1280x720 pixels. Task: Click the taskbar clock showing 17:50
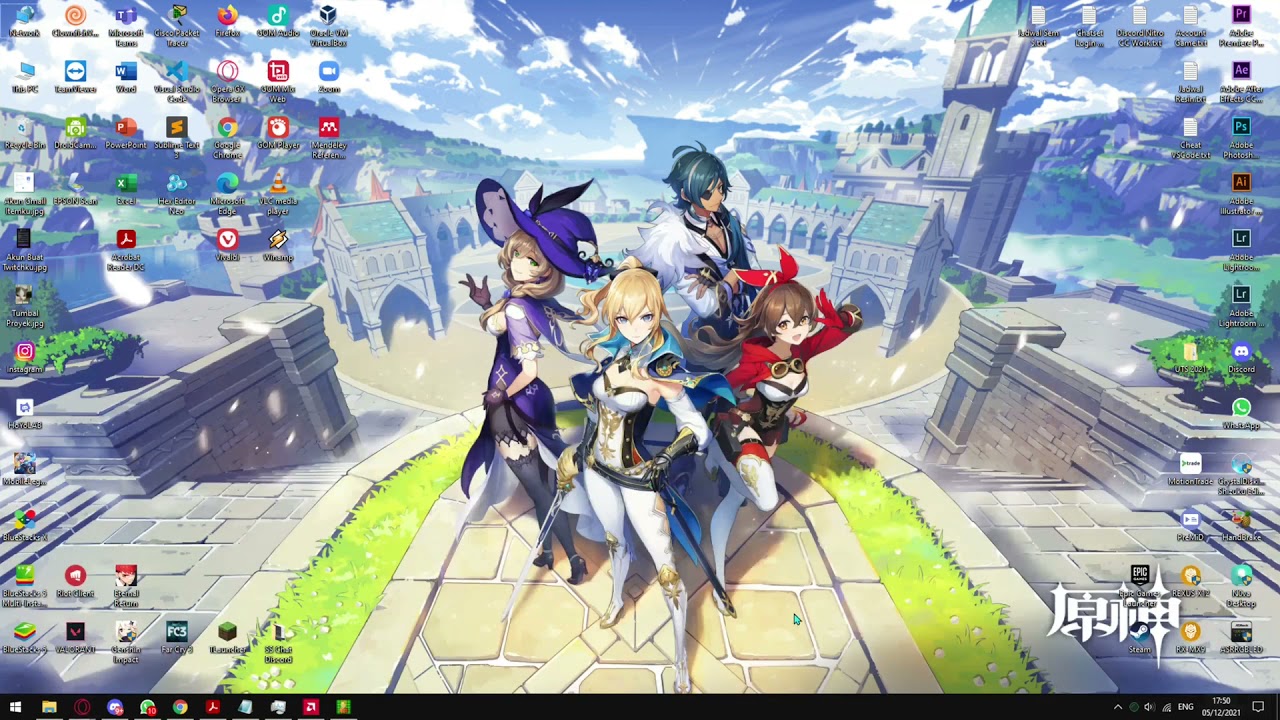pyautogui.click(x=1221, y=707)
